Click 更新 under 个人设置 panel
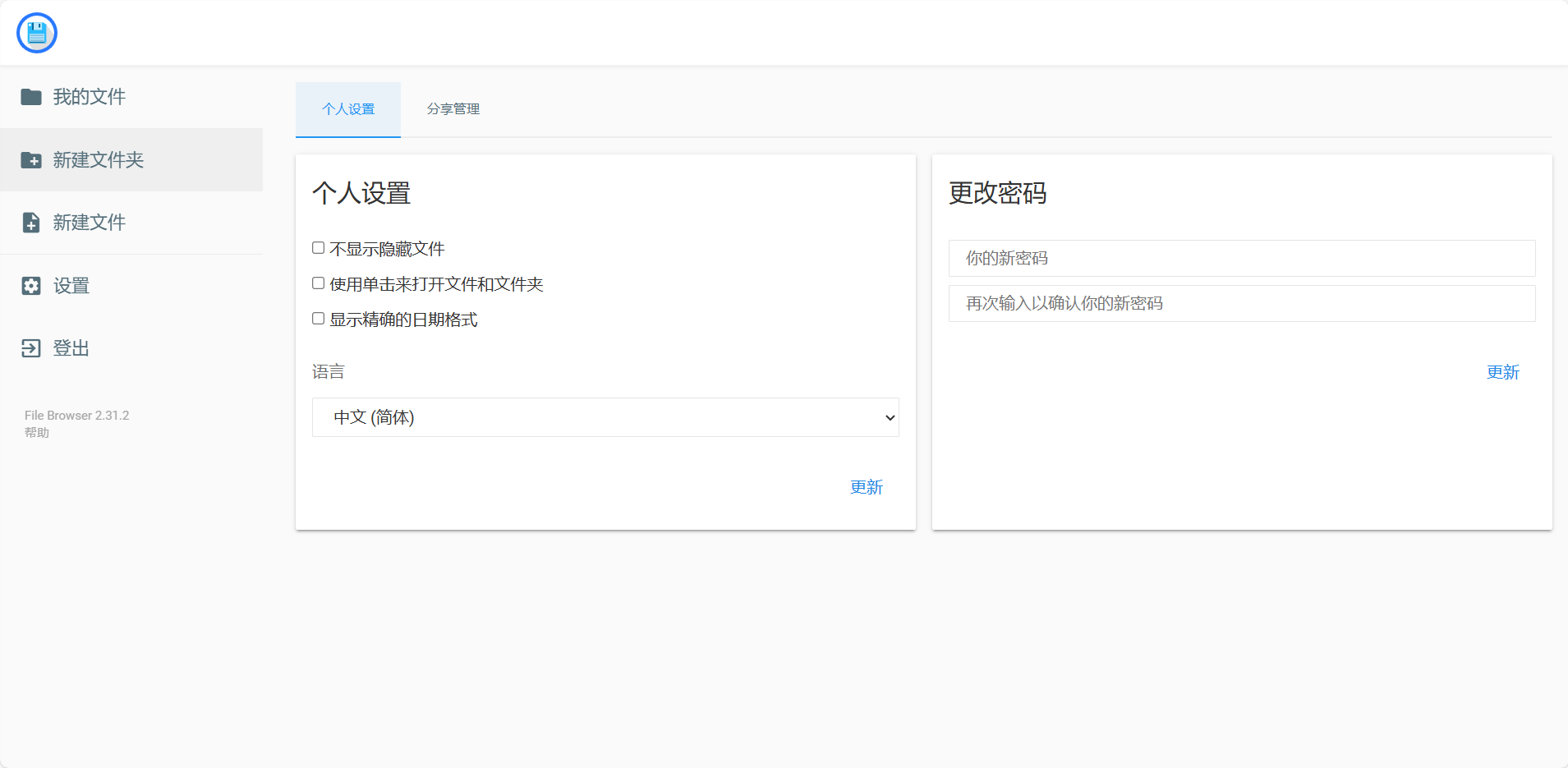The image size is (1568, 768). [867, 486]
